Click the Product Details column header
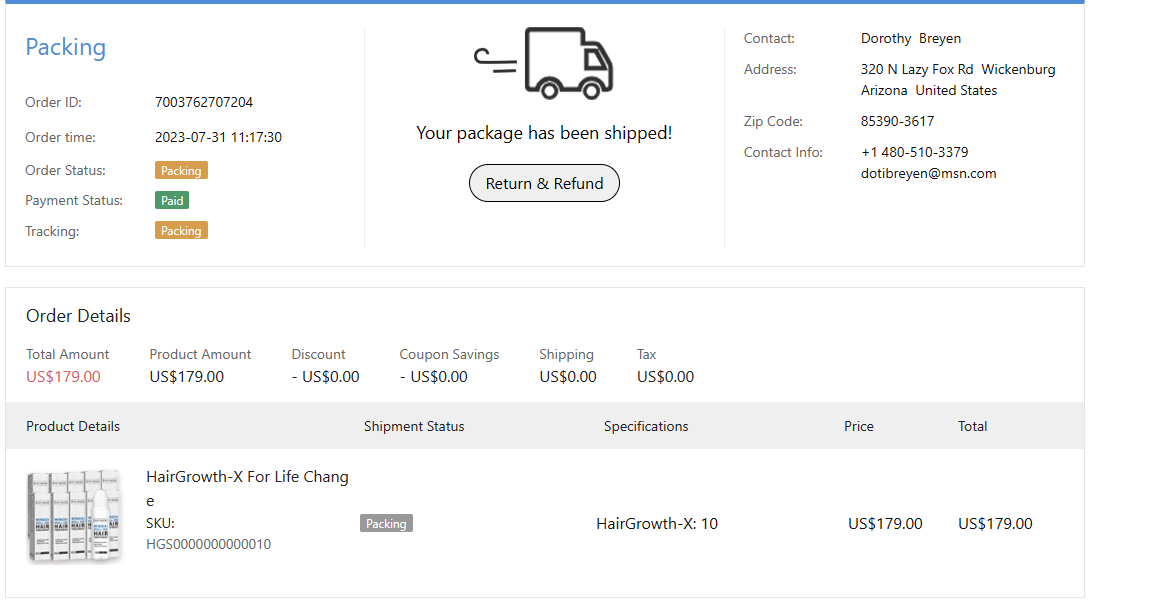The image size is (1155, 601). coord(73,426)
